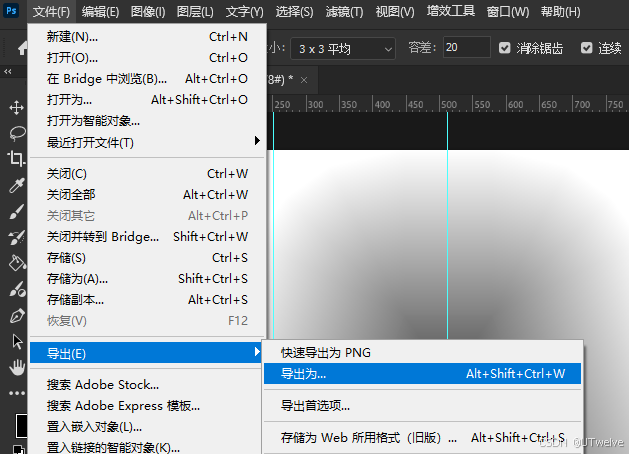Toggle the 消除锯齿 anti-alias checkbox
Image resolution: width=629 pixels, height=454 pixels.
coord(504,48)
